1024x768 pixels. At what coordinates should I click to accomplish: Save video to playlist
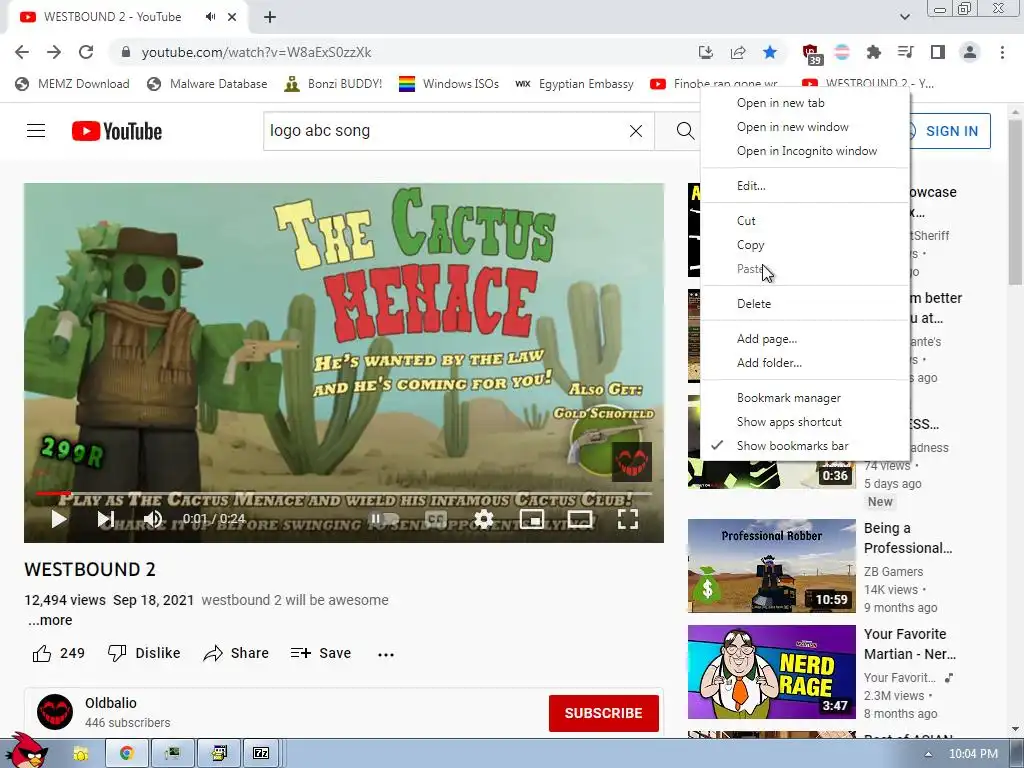(x=321, y=653)
